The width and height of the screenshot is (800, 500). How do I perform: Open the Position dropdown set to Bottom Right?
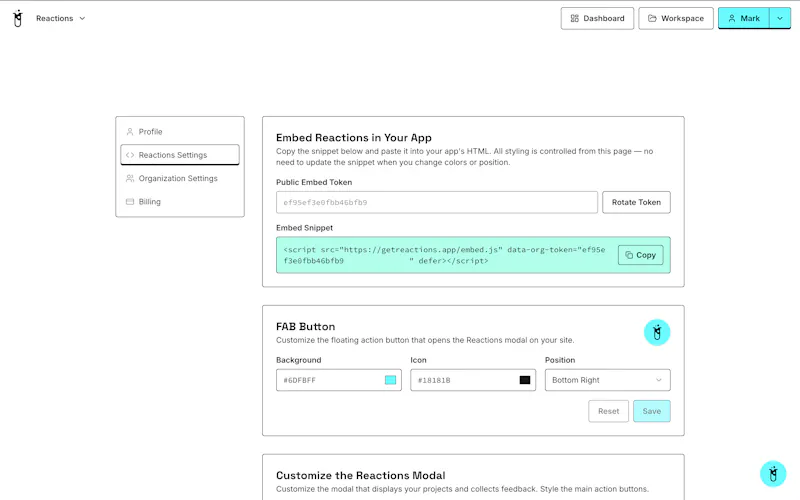(x=607, y=380)
